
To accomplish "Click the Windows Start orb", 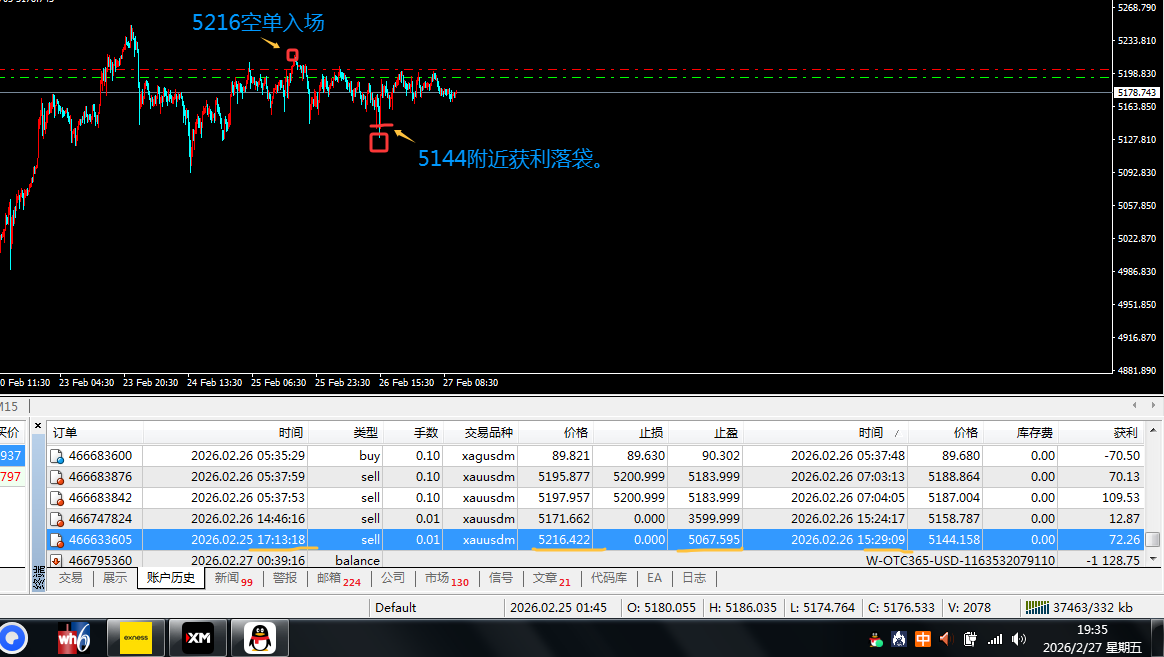I will coord(12,637).
